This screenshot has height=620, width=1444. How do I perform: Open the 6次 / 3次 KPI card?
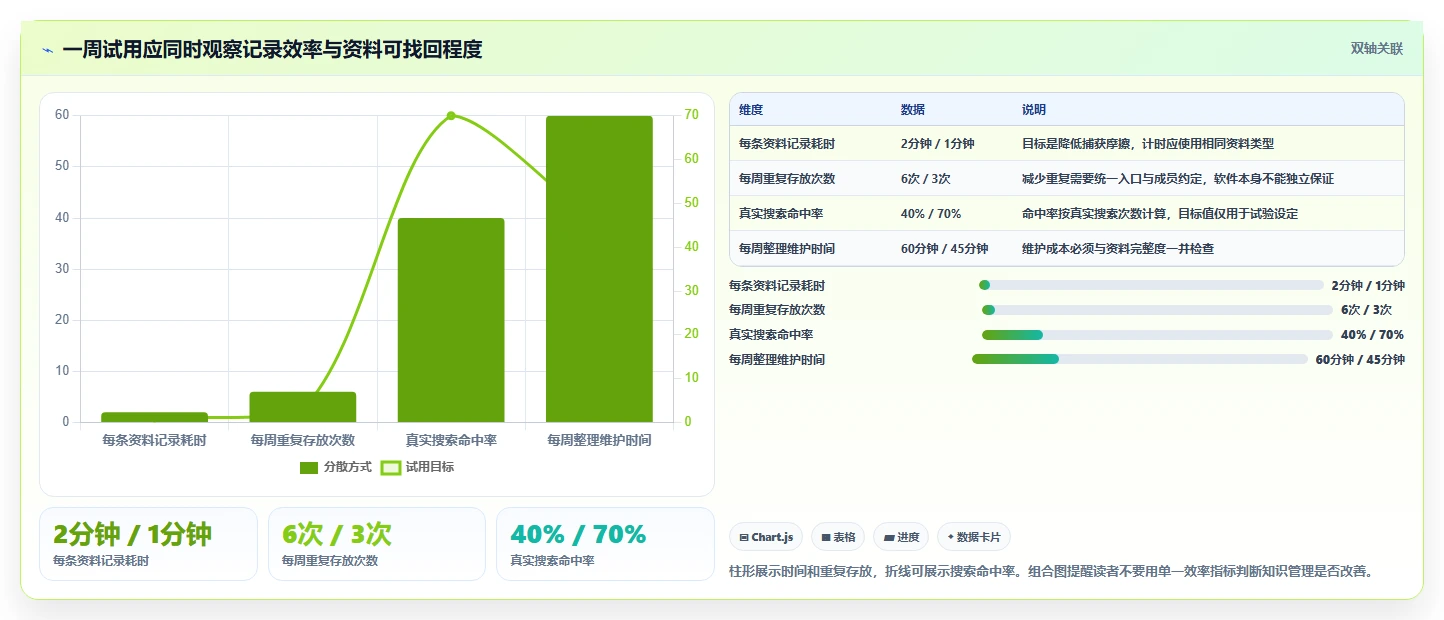point(377,544)
